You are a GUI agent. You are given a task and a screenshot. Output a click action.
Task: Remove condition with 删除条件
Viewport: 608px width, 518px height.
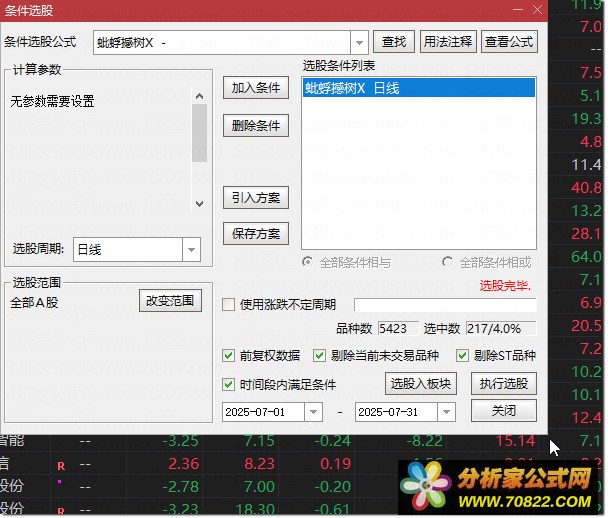click(256, 126)
